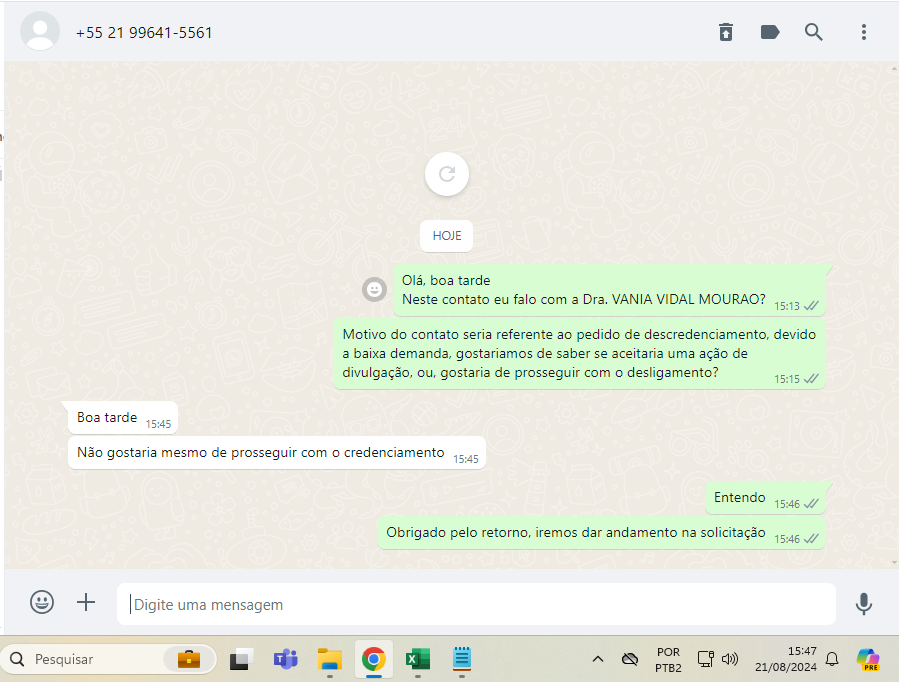Click the trash archive icon in the chat header

coord(726,32)
